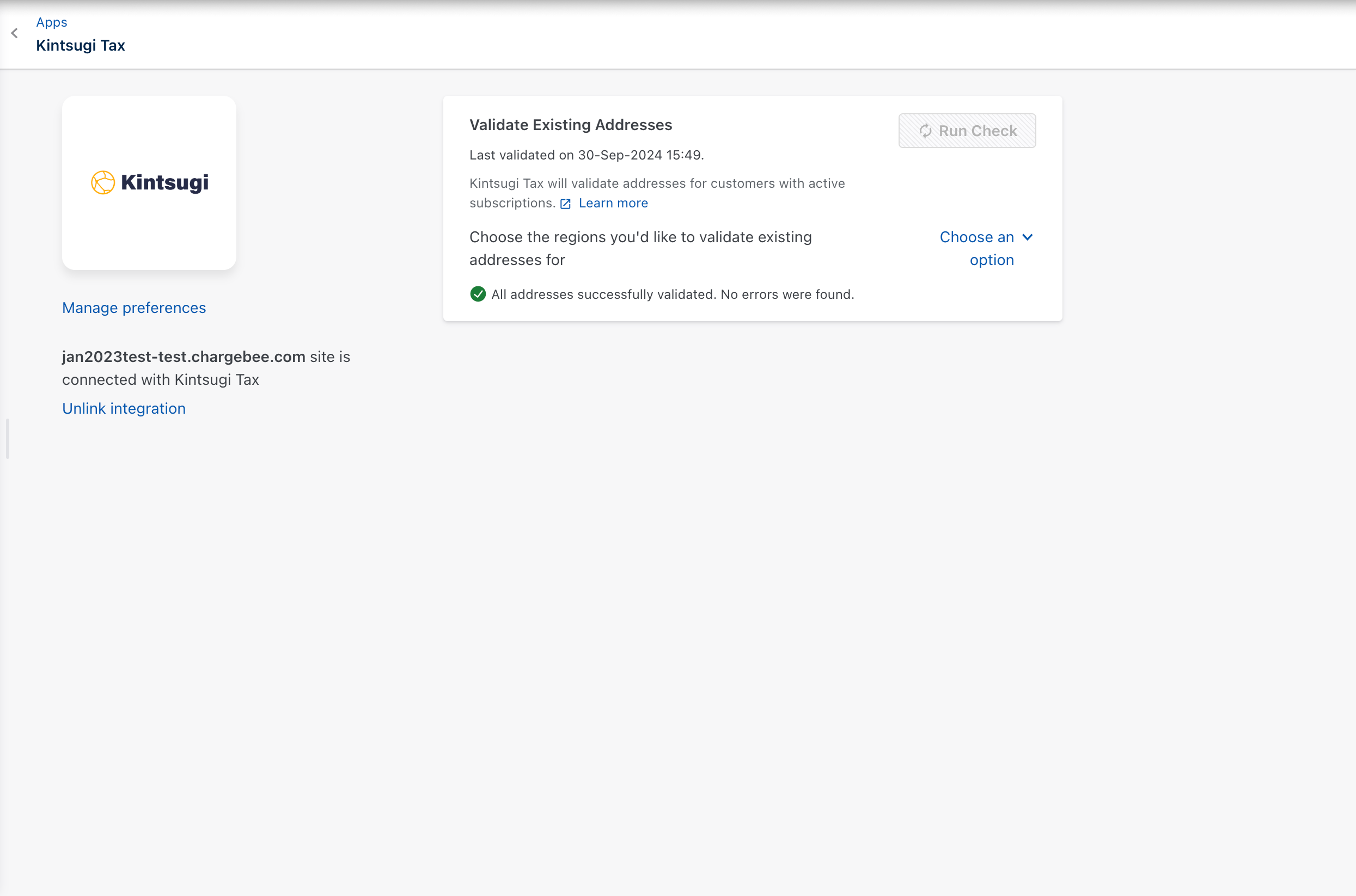Click the back chevron arrow
Viewport: 1356px width, 896px height.
pyautogui.click(x=15, y=34)
